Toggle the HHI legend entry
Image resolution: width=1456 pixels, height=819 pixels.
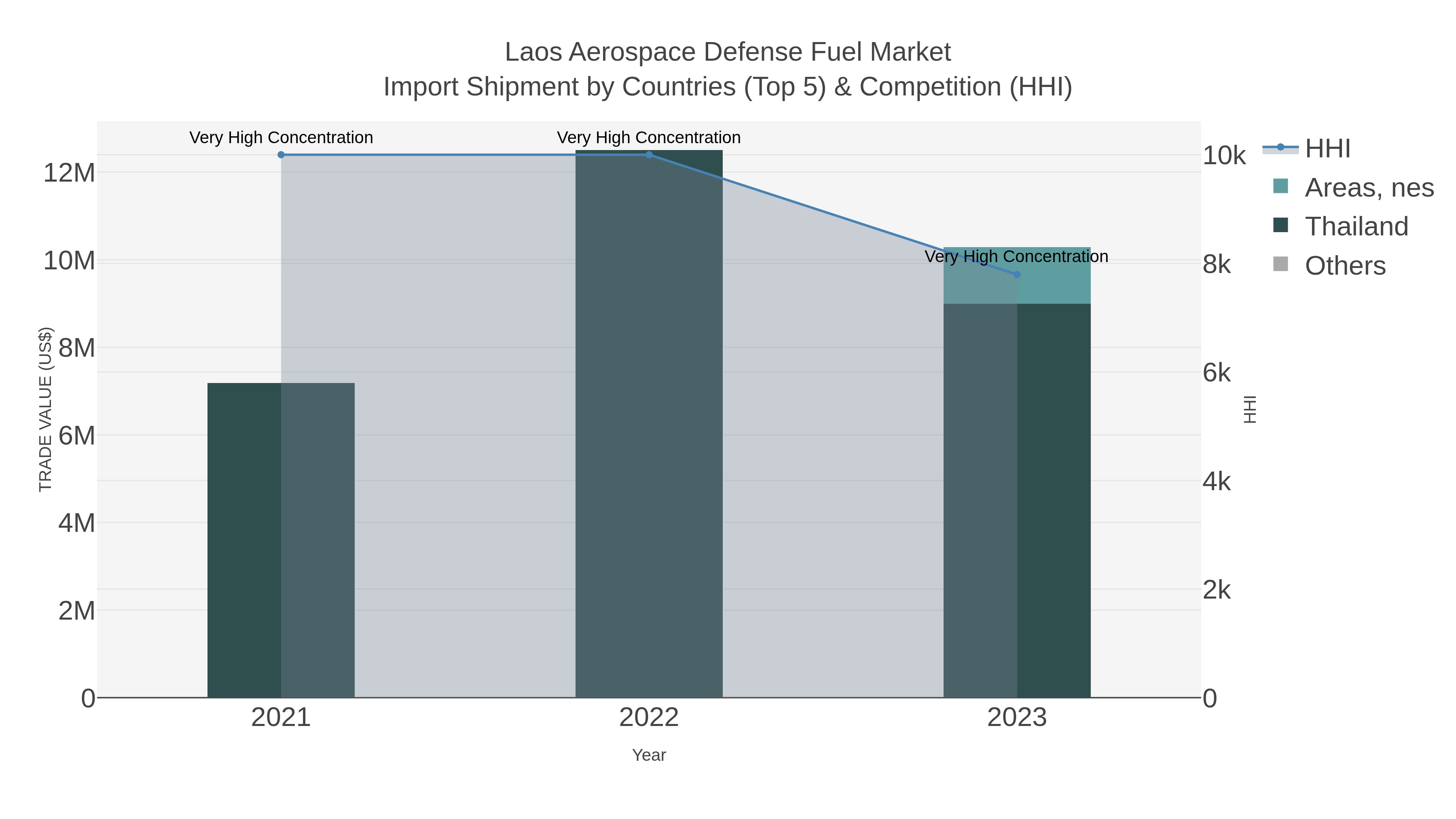(1307, 148)
